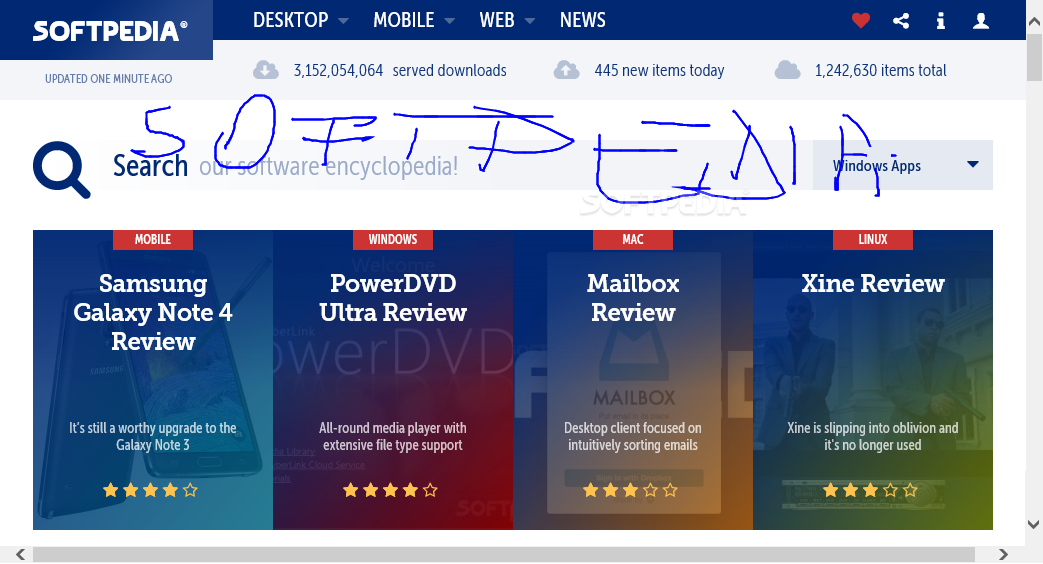The width and height of the screenshot is (1043, 564).
Task: Click the horizontal scrollbar thumb
Action: coord(504,555)
